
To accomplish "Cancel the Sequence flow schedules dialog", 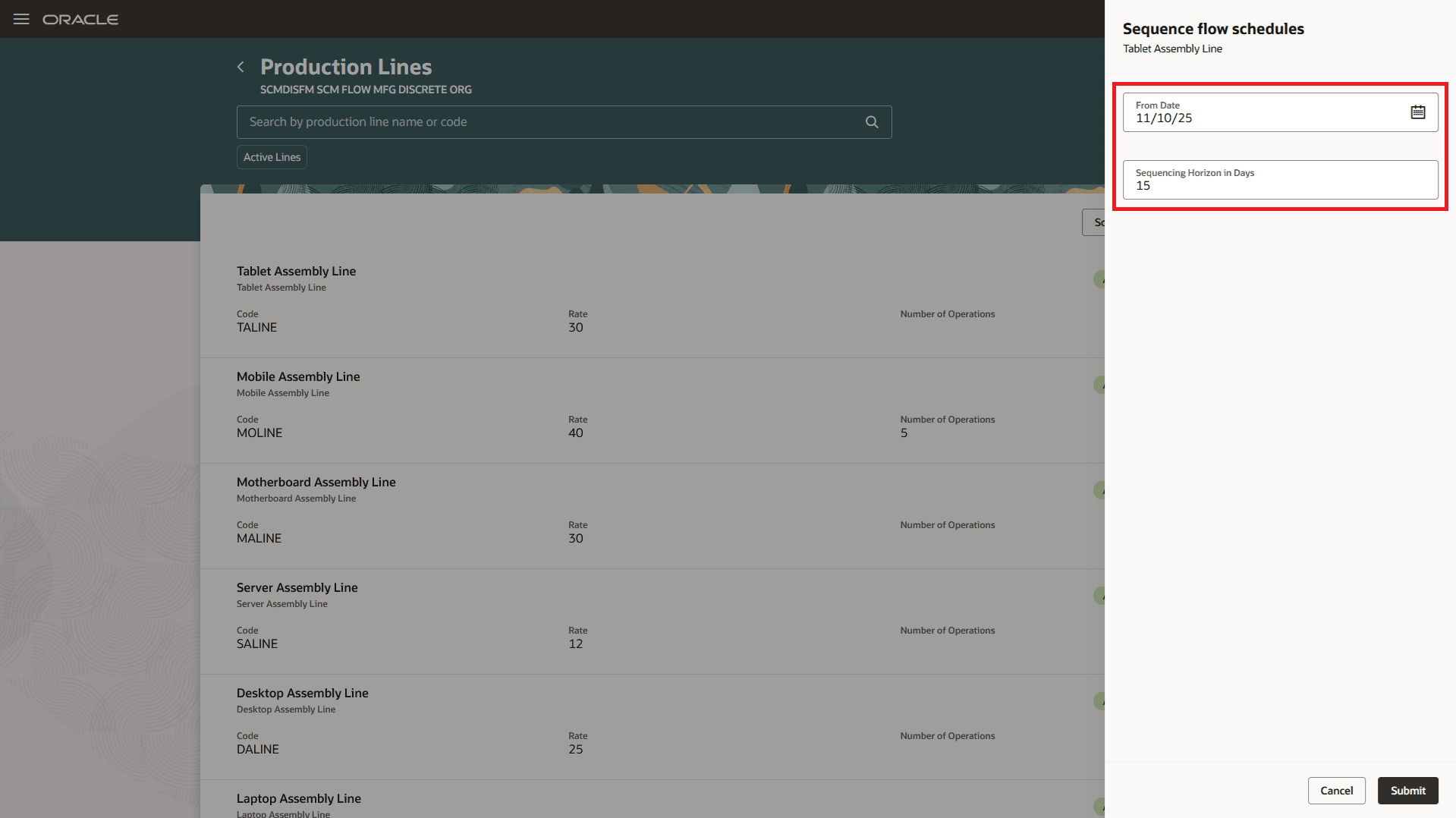I will pos(1336,790).
